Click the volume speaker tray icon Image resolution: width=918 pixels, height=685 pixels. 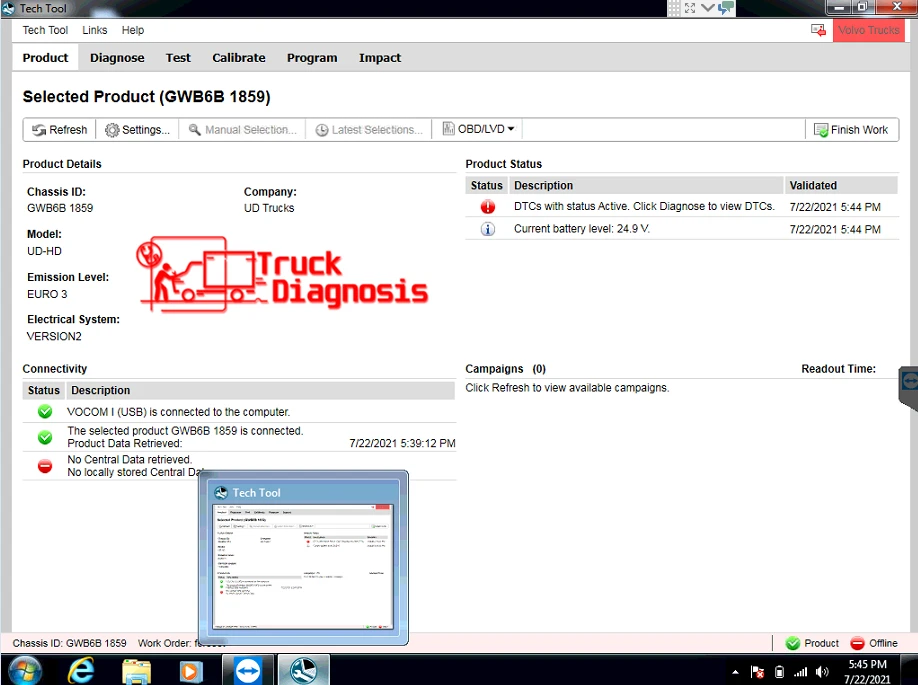tap(822, 672)
